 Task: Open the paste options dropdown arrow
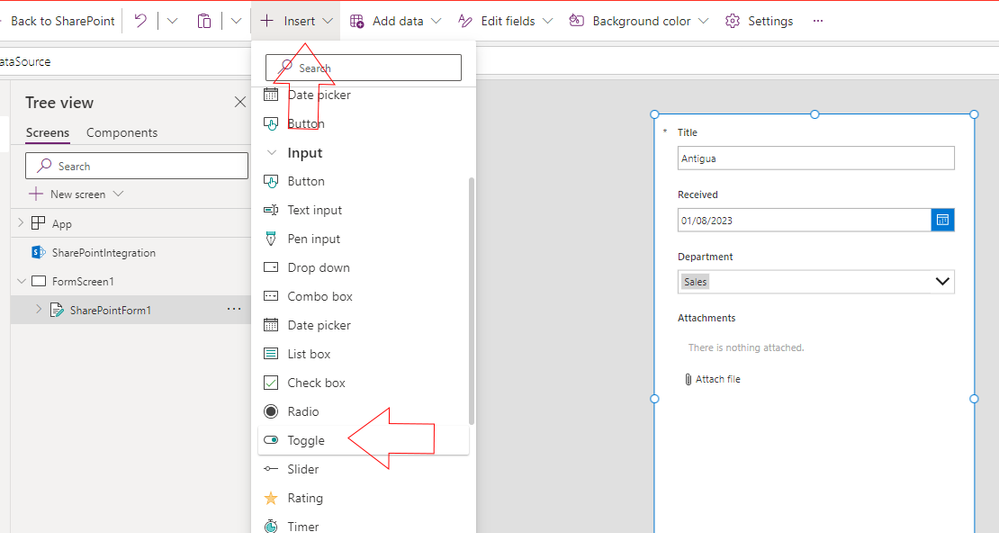point(236,21)
